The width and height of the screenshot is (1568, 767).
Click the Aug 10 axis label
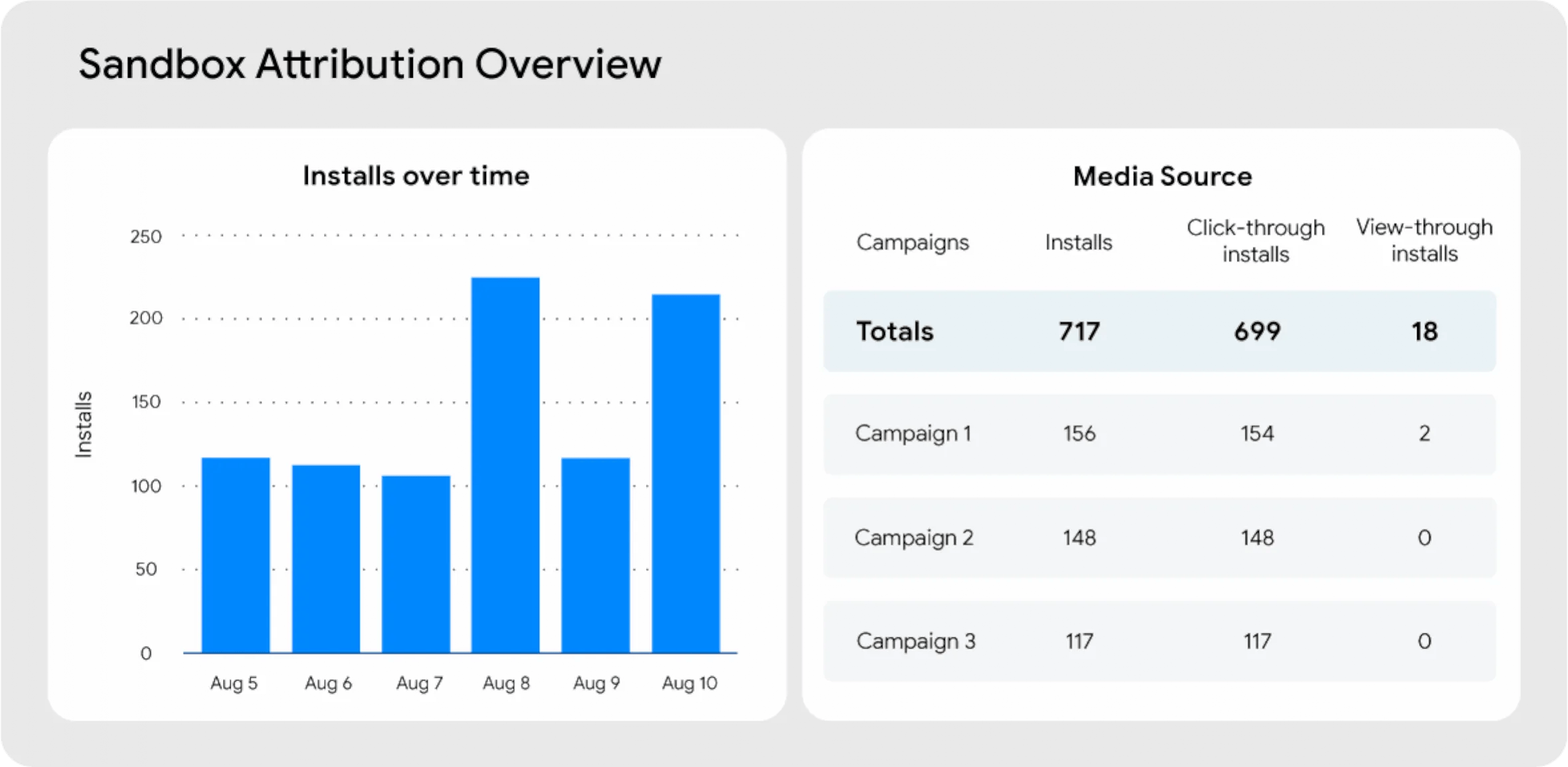690,682
